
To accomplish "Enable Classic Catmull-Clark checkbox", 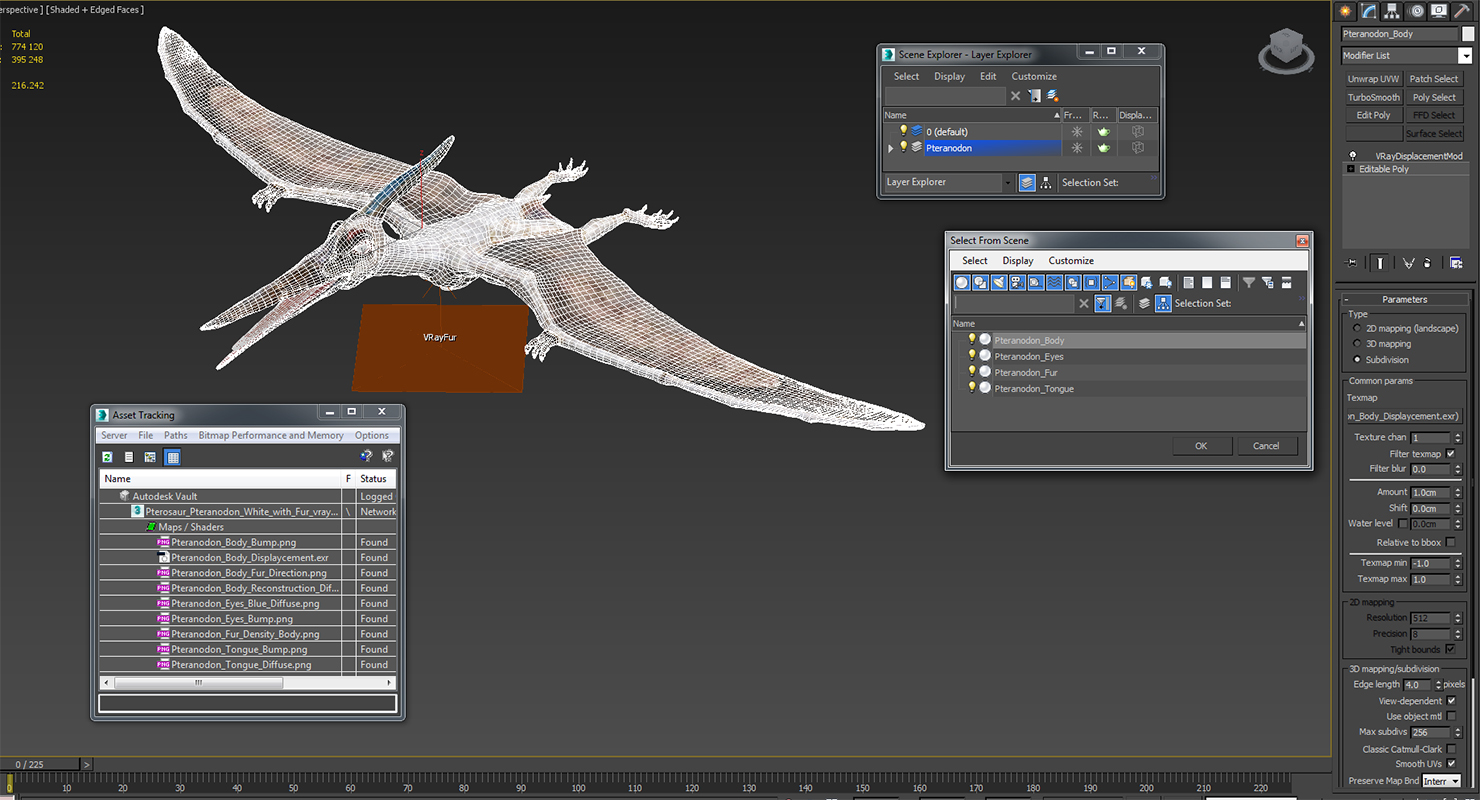I will tap(1451, 749).
